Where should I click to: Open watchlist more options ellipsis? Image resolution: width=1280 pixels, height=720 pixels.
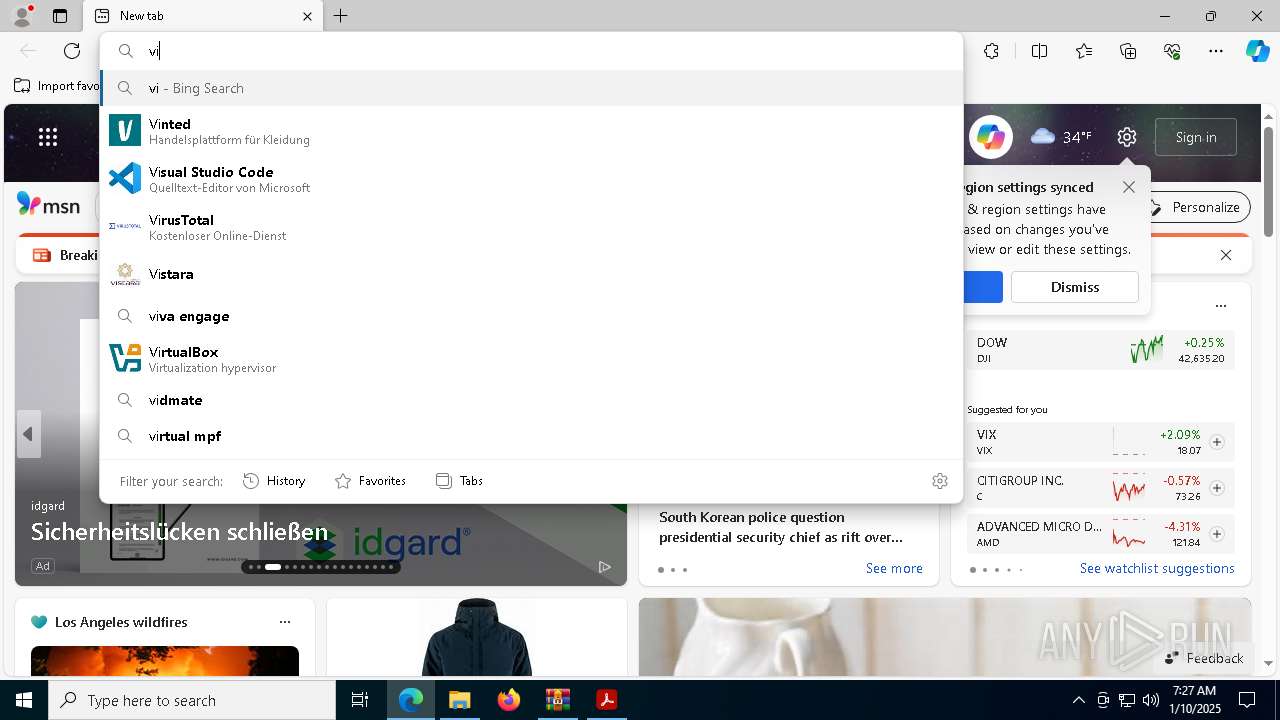(x=1220, y=306)
